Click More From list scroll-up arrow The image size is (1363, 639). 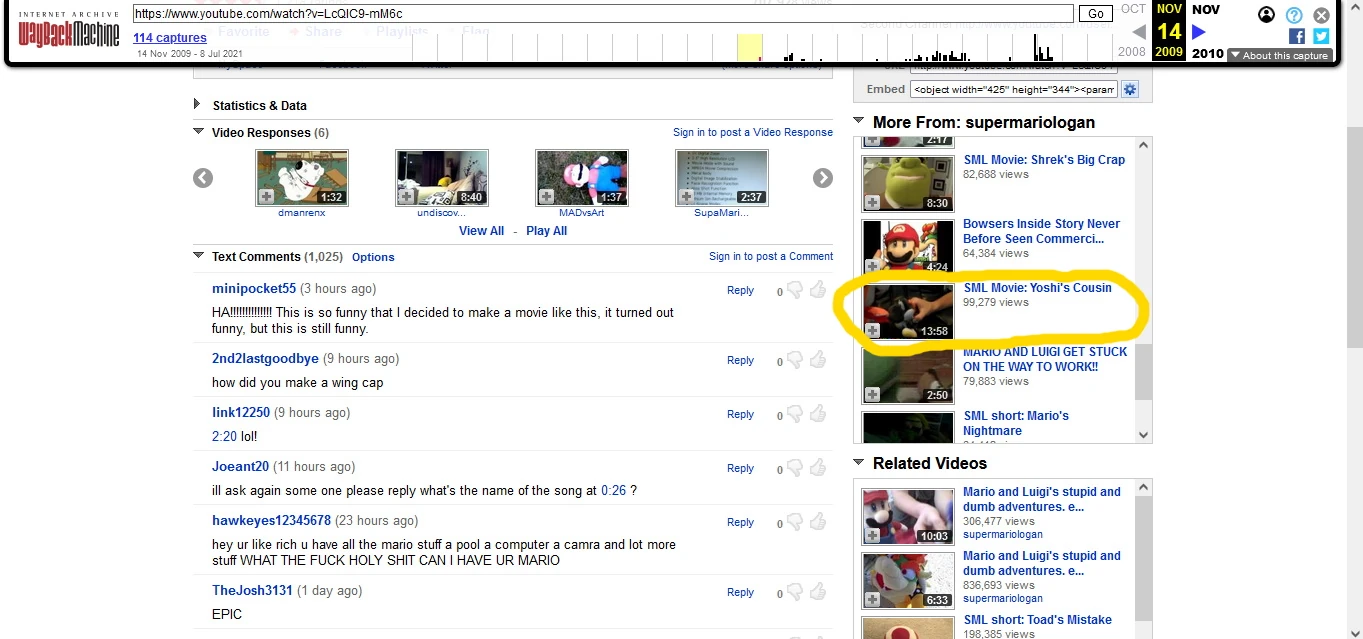[x=1144, y=146]
